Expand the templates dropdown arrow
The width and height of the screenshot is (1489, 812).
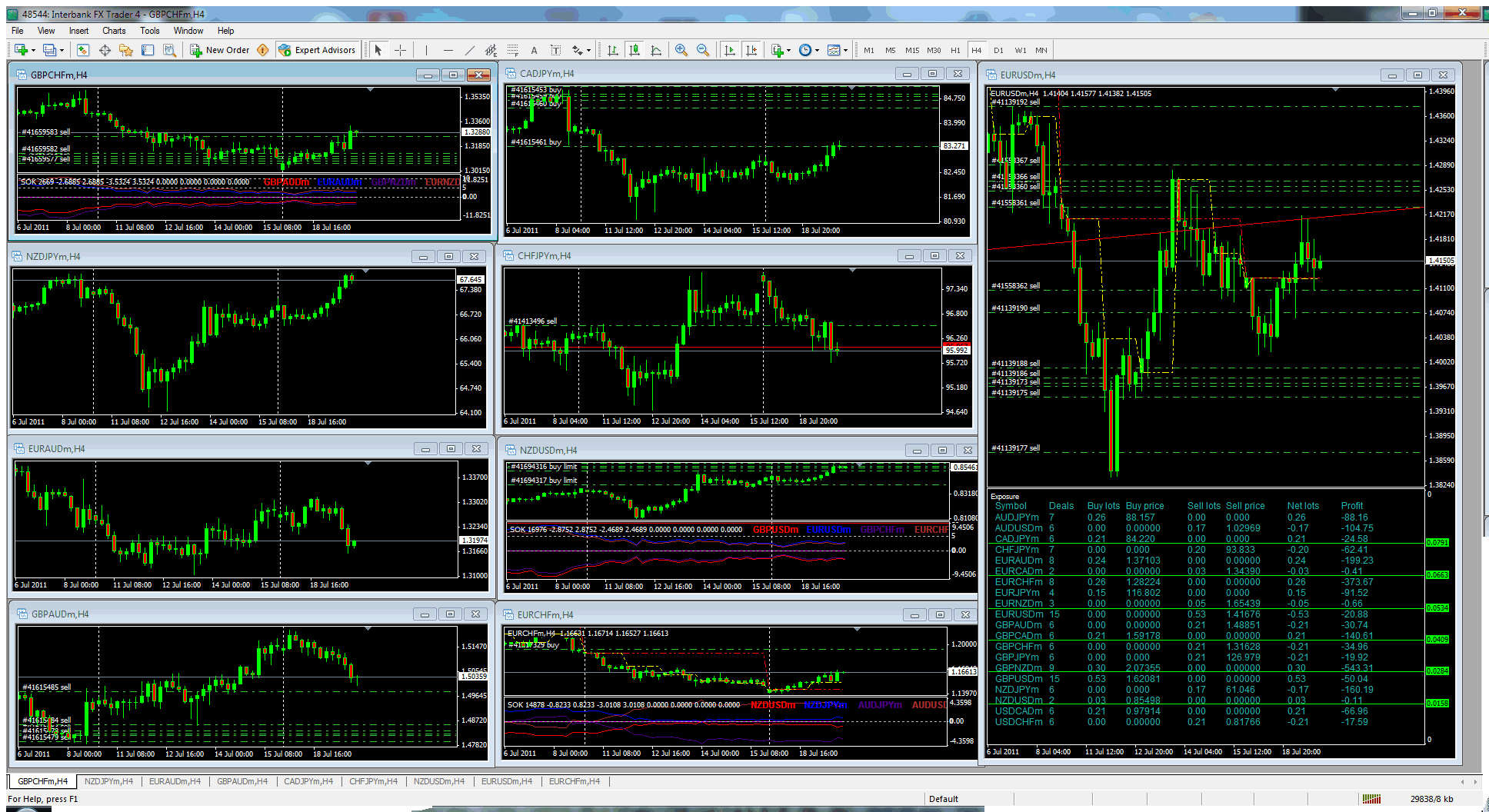click(845, 51)
